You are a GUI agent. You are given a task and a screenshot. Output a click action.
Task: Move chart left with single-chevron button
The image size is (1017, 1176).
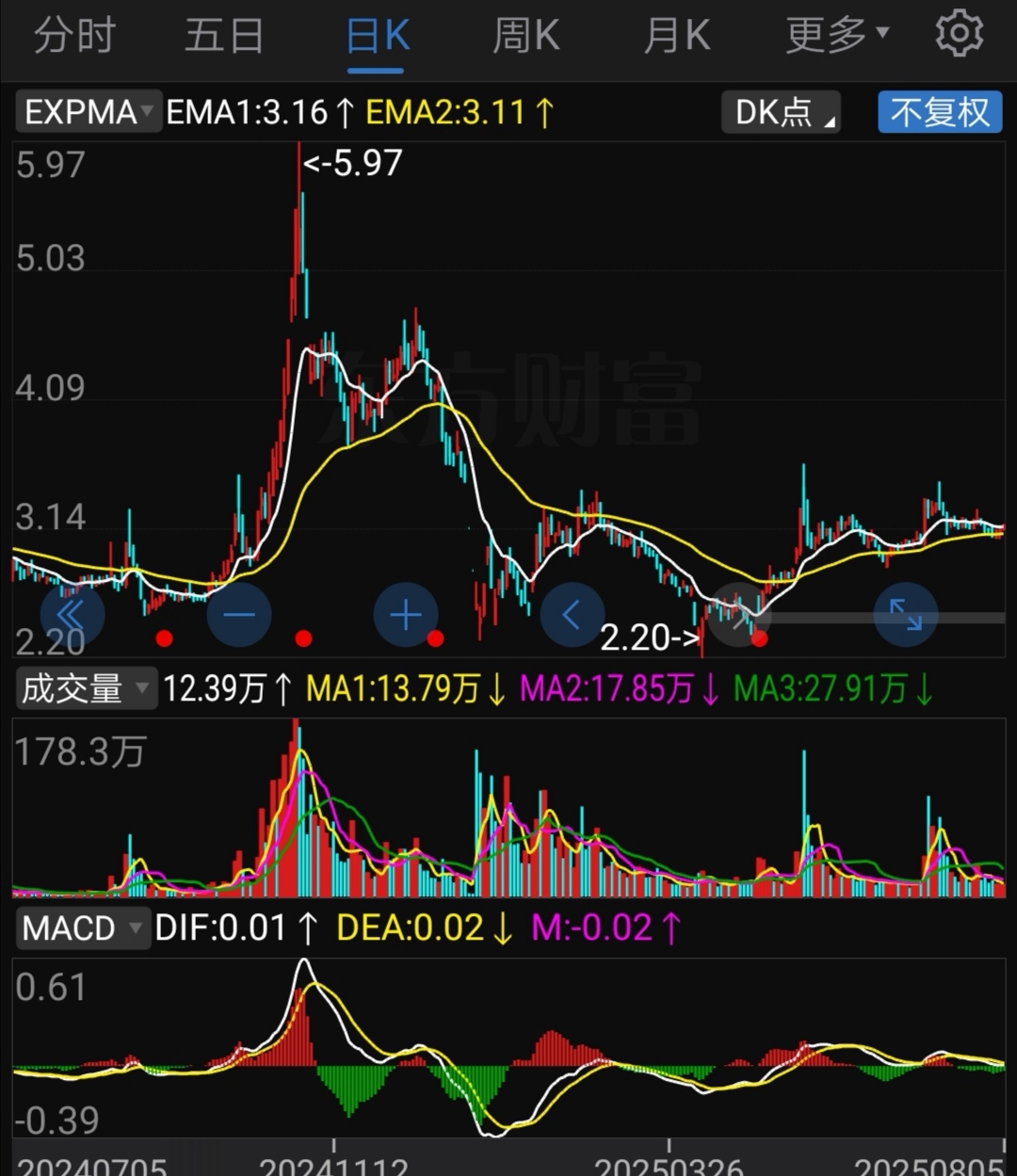(573, 616)
